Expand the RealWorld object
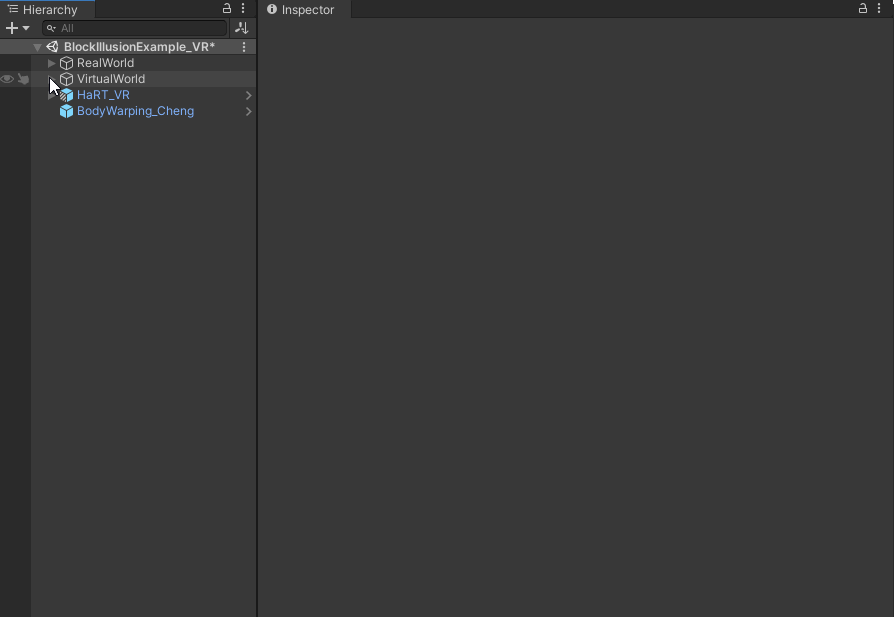Screen dimensions: 894x617 click(52, 63)
